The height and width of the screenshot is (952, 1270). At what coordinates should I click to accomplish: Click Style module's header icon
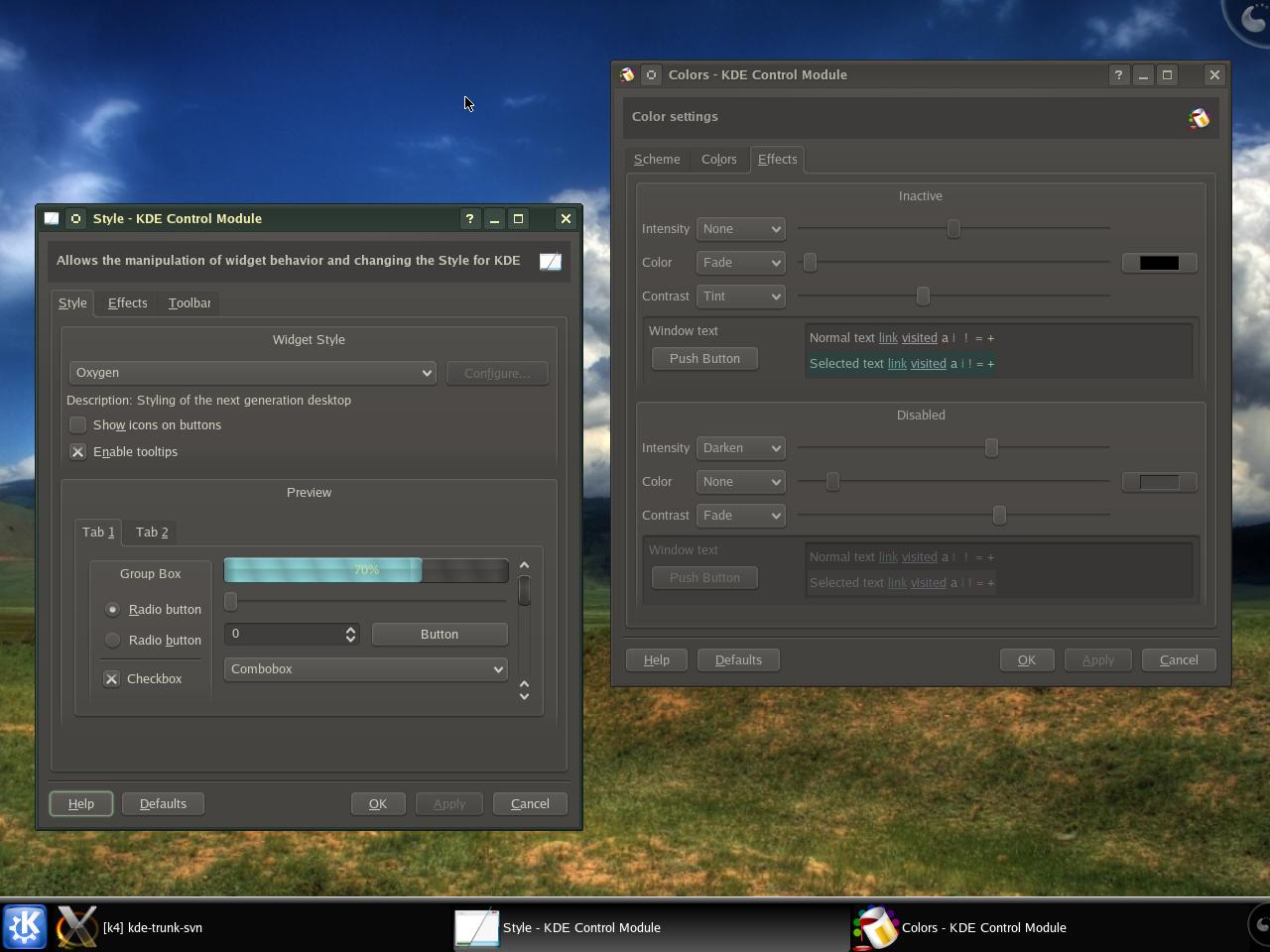[x=551, y=261]
